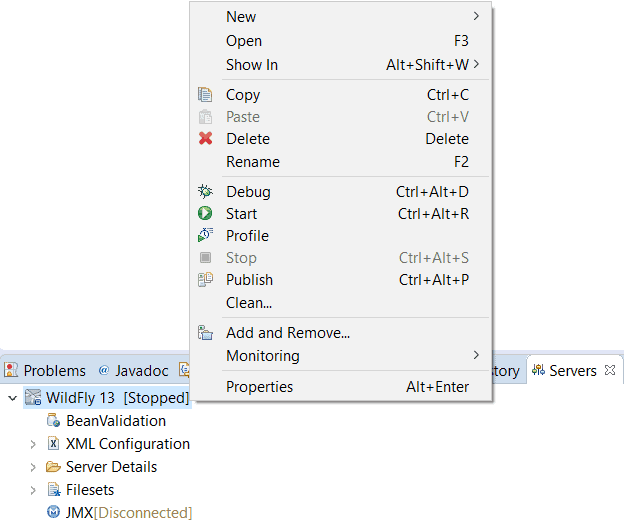Close the Servers view tab
This screenshot has height=527, width=624.
tap(610, 370)
